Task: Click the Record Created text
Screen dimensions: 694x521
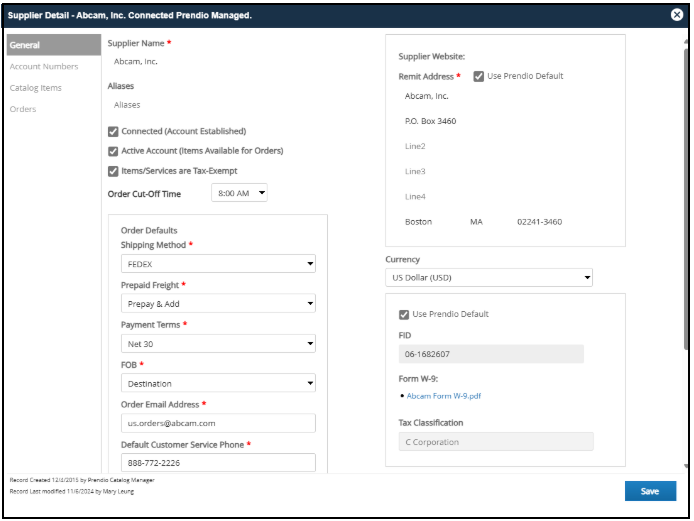Action: 82,480
